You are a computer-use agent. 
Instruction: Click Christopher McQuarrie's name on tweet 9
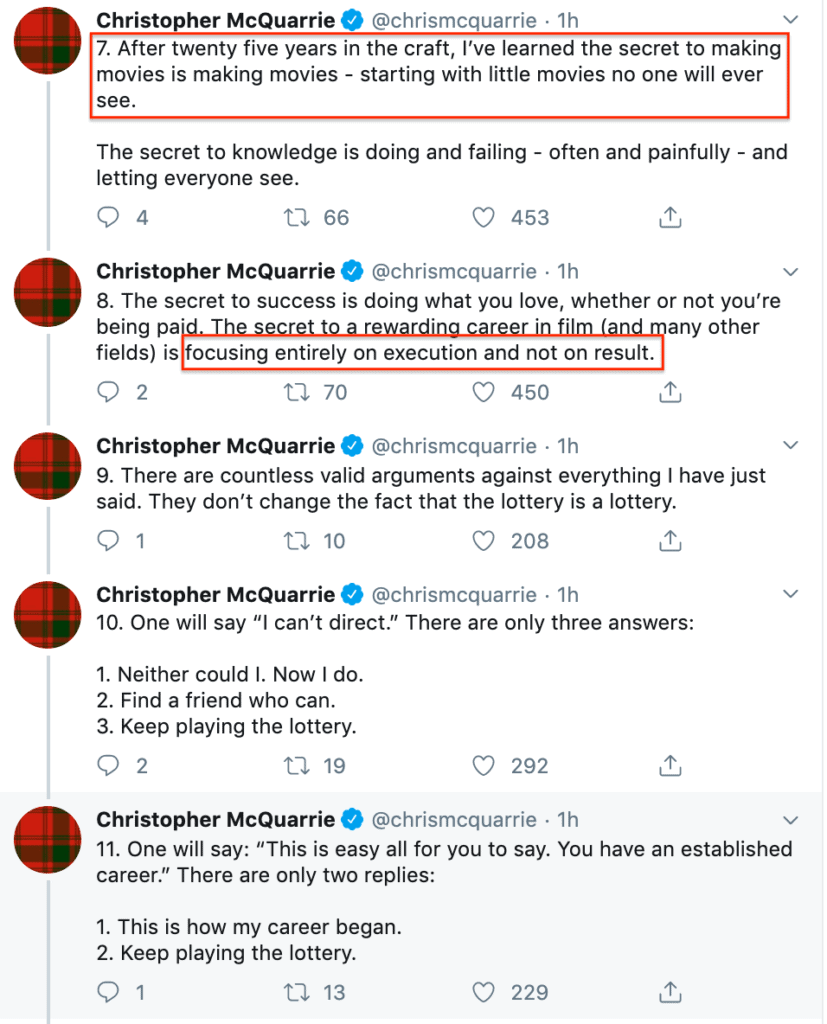(218, 445)
